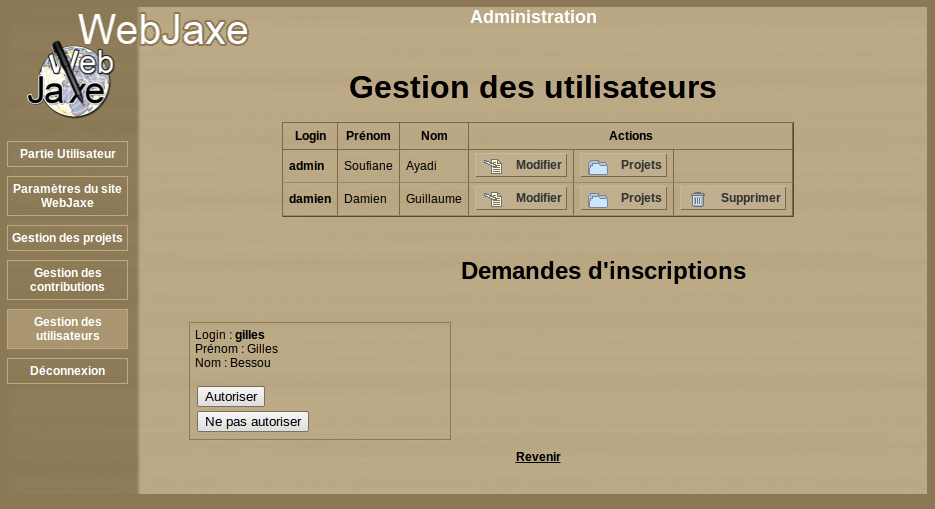Follow the Revenir link
This screenshot has width=935, height=509.
point(538,457)
